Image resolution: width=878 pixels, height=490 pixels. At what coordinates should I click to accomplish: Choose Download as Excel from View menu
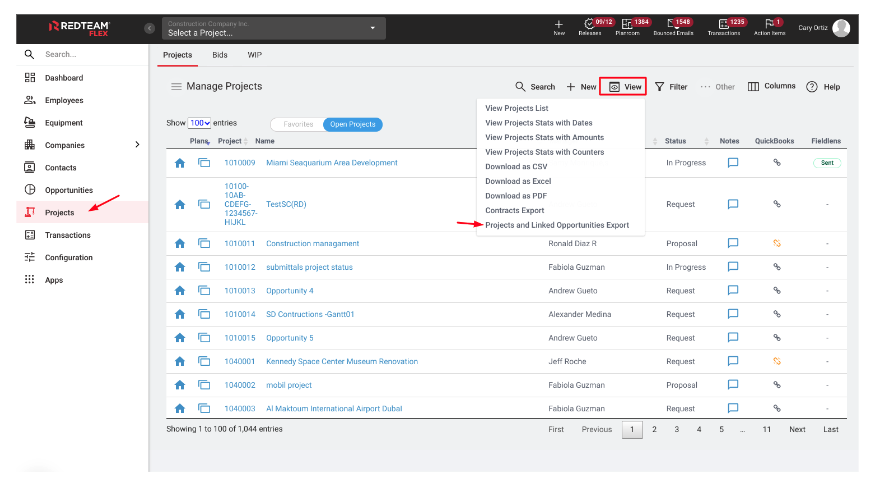point(518,181)
